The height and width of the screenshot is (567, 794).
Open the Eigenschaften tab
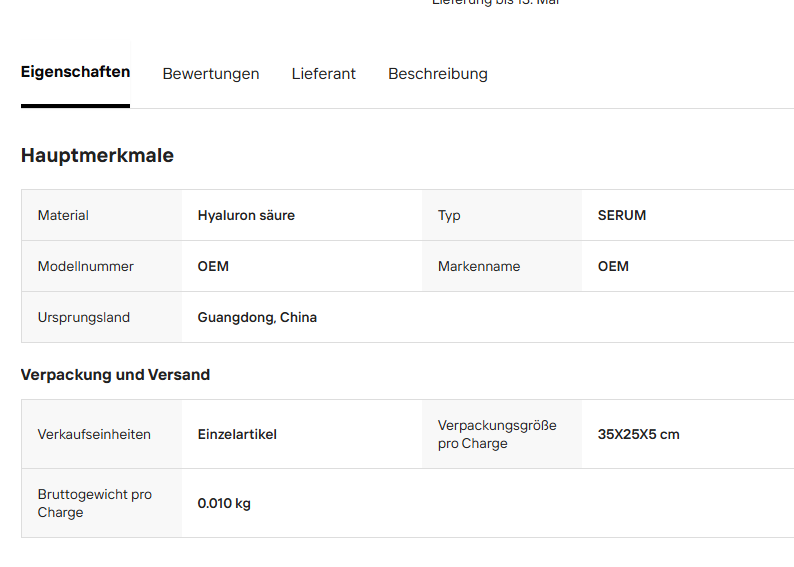click(x=75, y=72)
